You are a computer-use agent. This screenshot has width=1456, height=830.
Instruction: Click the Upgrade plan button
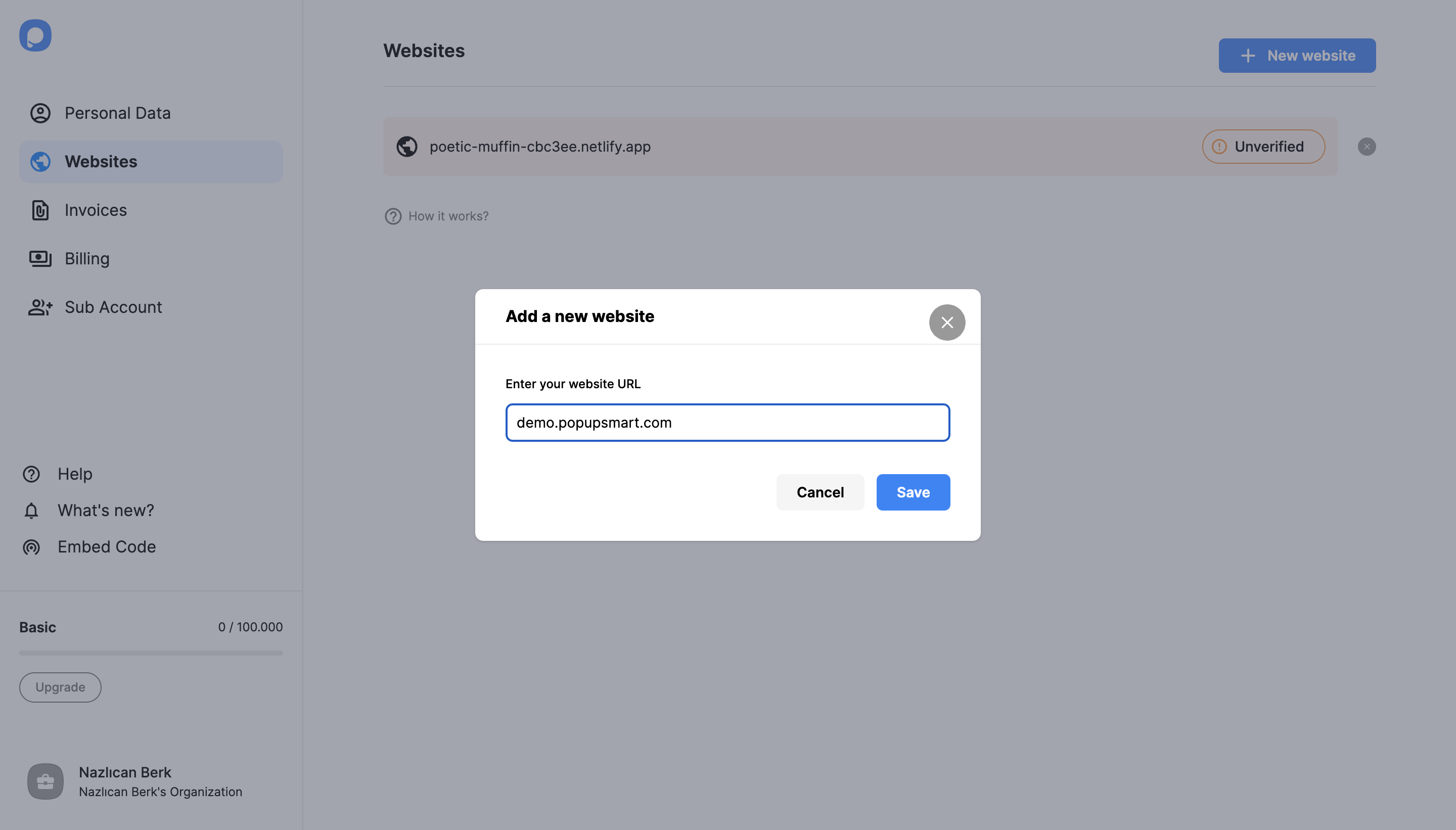[60, 687]
